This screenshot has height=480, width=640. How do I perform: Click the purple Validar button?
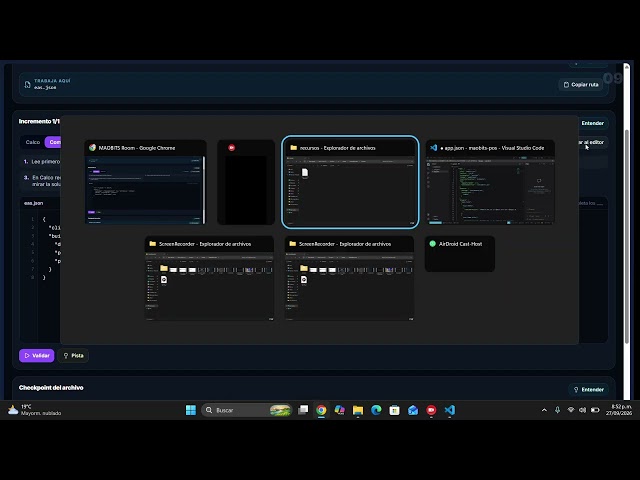click(36, 356)
